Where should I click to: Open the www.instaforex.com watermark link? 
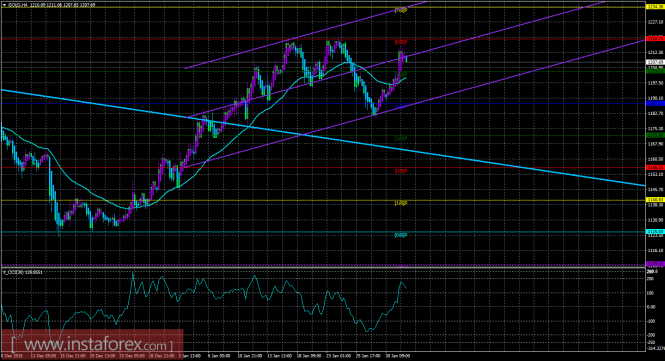tap(92, 344)
